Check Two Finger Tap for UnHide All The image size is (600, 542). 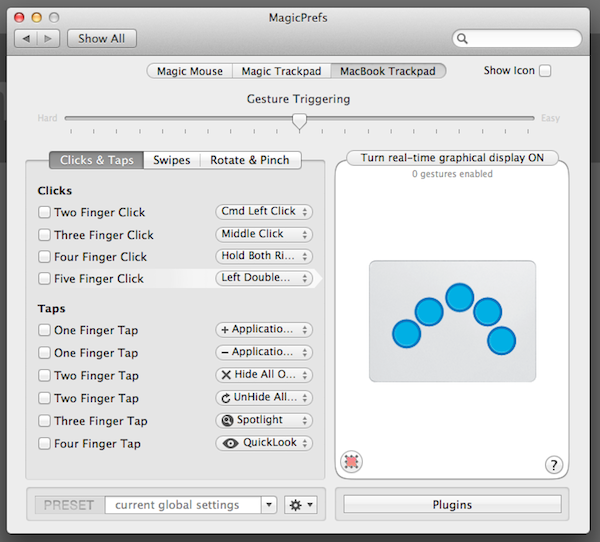tap(44, 398)
